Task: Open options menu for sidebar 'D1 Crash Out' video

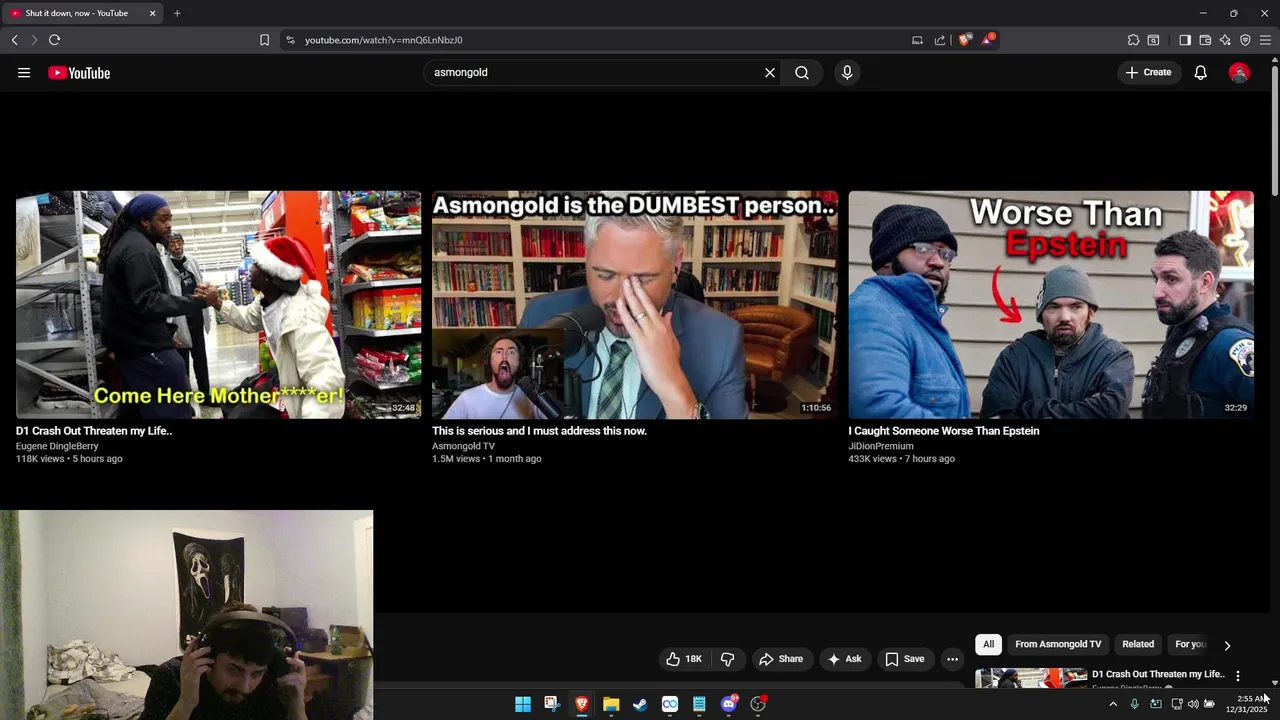Action: click(x=1238, y=676)
